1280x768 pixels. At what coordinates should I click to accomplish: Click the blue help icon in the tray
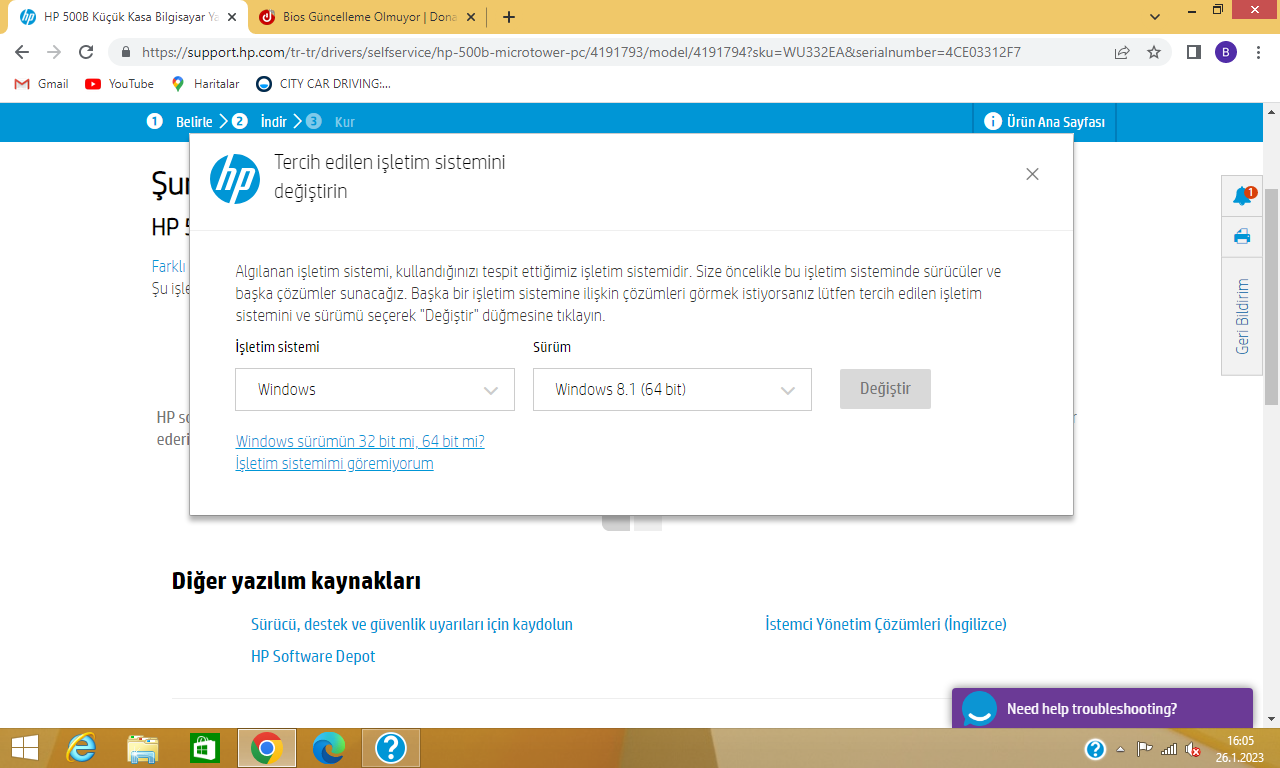[x=1095, y=749]
